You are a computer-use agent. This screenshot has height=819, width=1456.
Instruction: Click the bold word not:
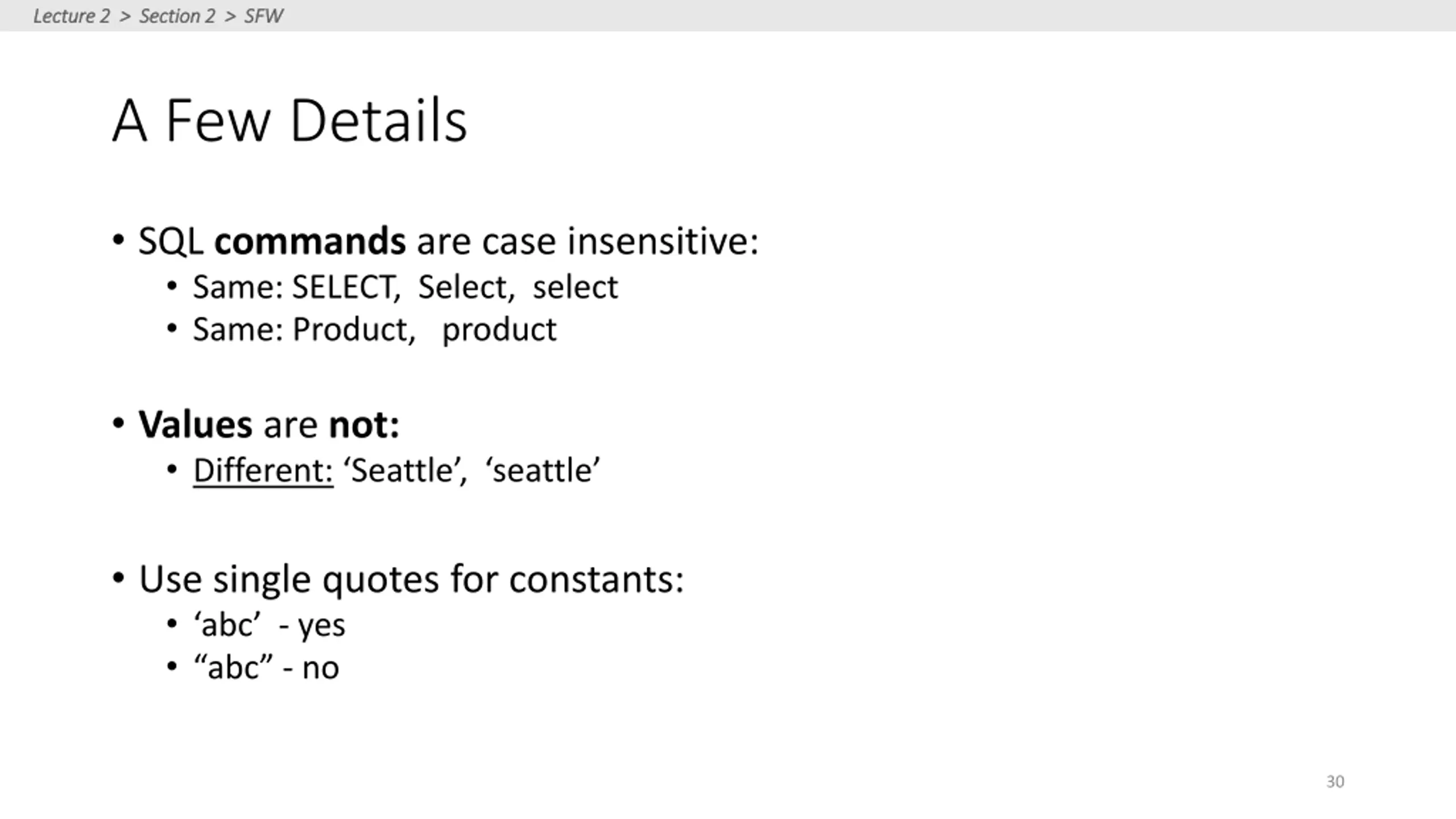point(364,424)
